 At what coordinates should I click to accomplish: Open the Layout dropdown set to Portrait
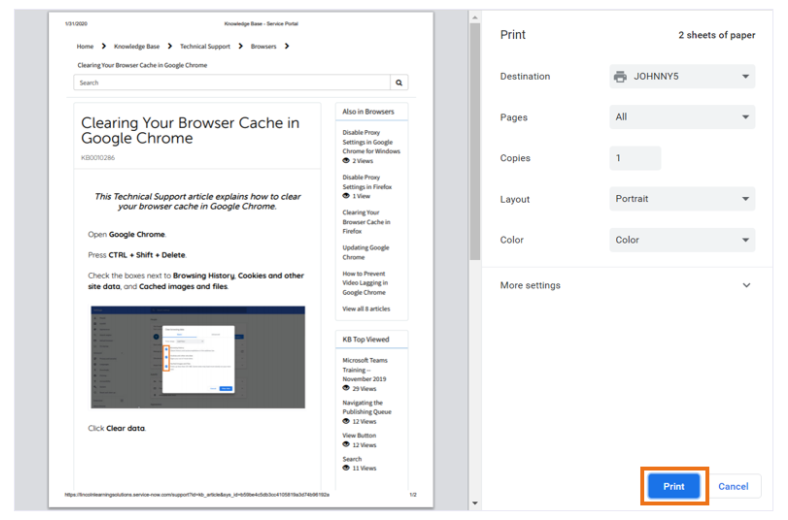click(682, 199)
